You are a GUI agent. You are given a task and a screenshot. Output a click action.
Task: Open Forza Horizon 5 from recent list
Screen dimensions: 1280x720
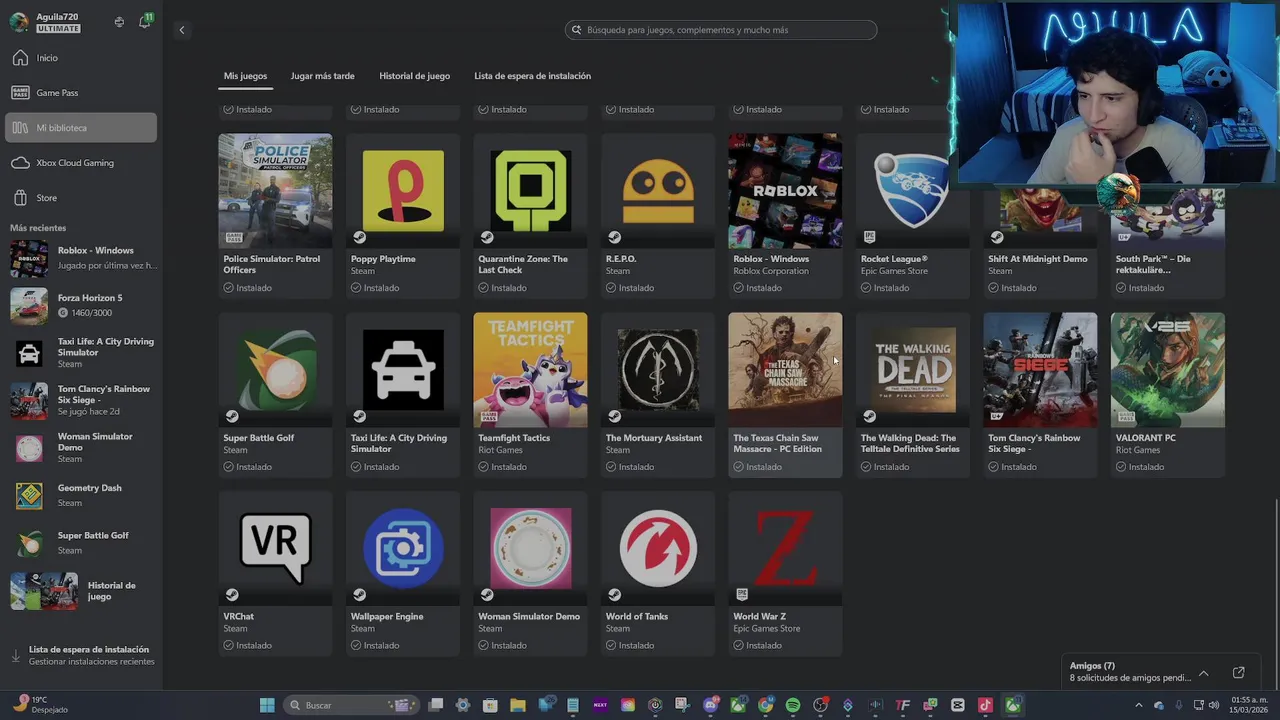point(82,305)
